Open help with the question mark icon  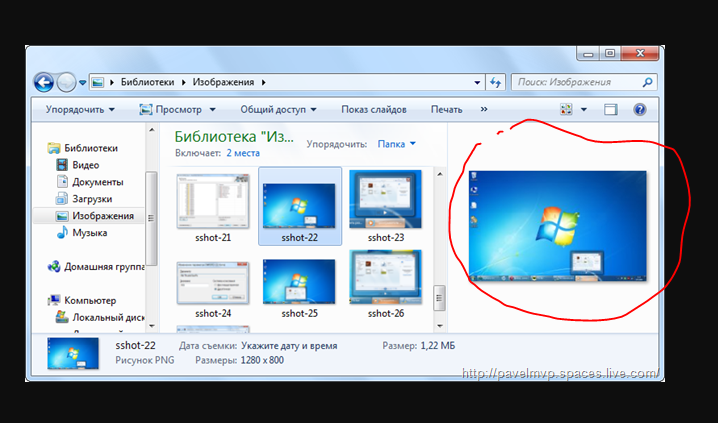click(640, 109)
